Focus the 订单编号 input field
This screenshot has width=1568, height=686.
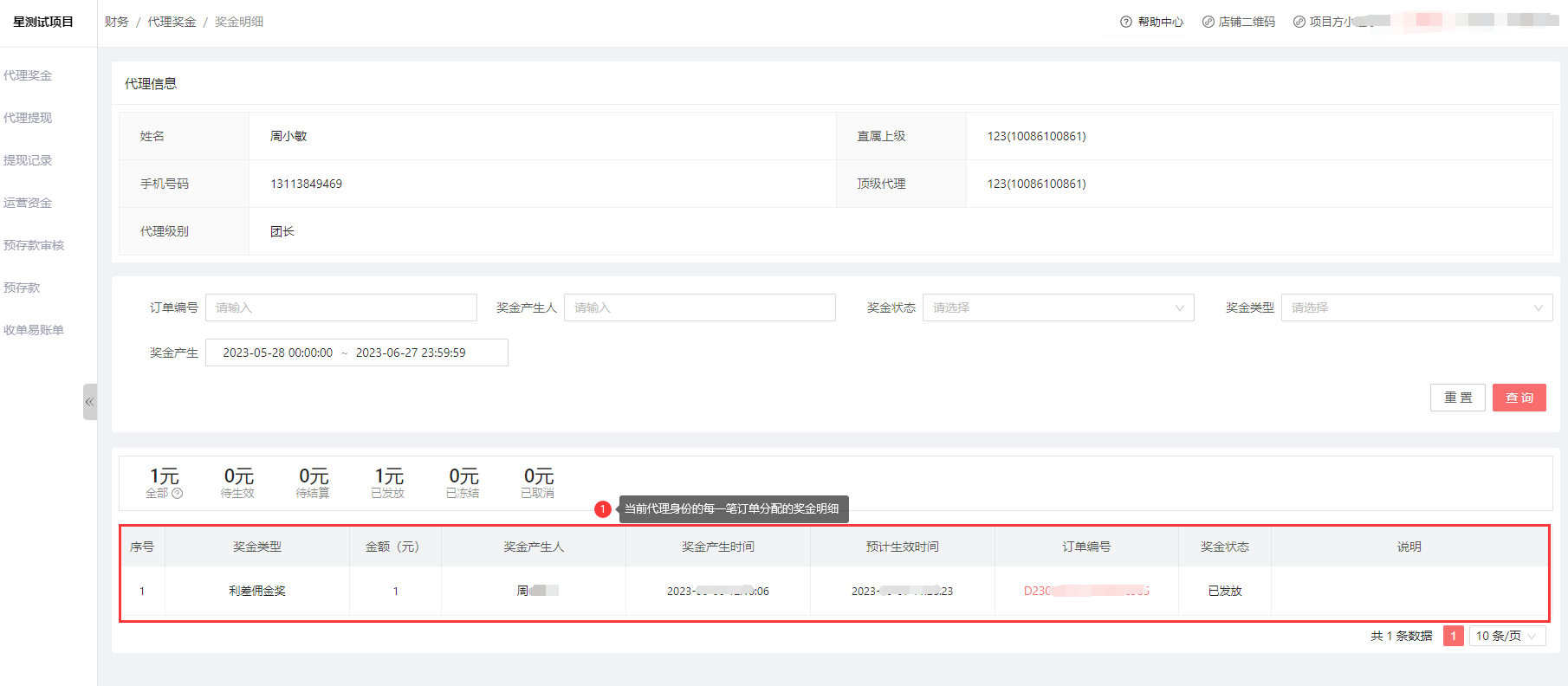[340, 307]
